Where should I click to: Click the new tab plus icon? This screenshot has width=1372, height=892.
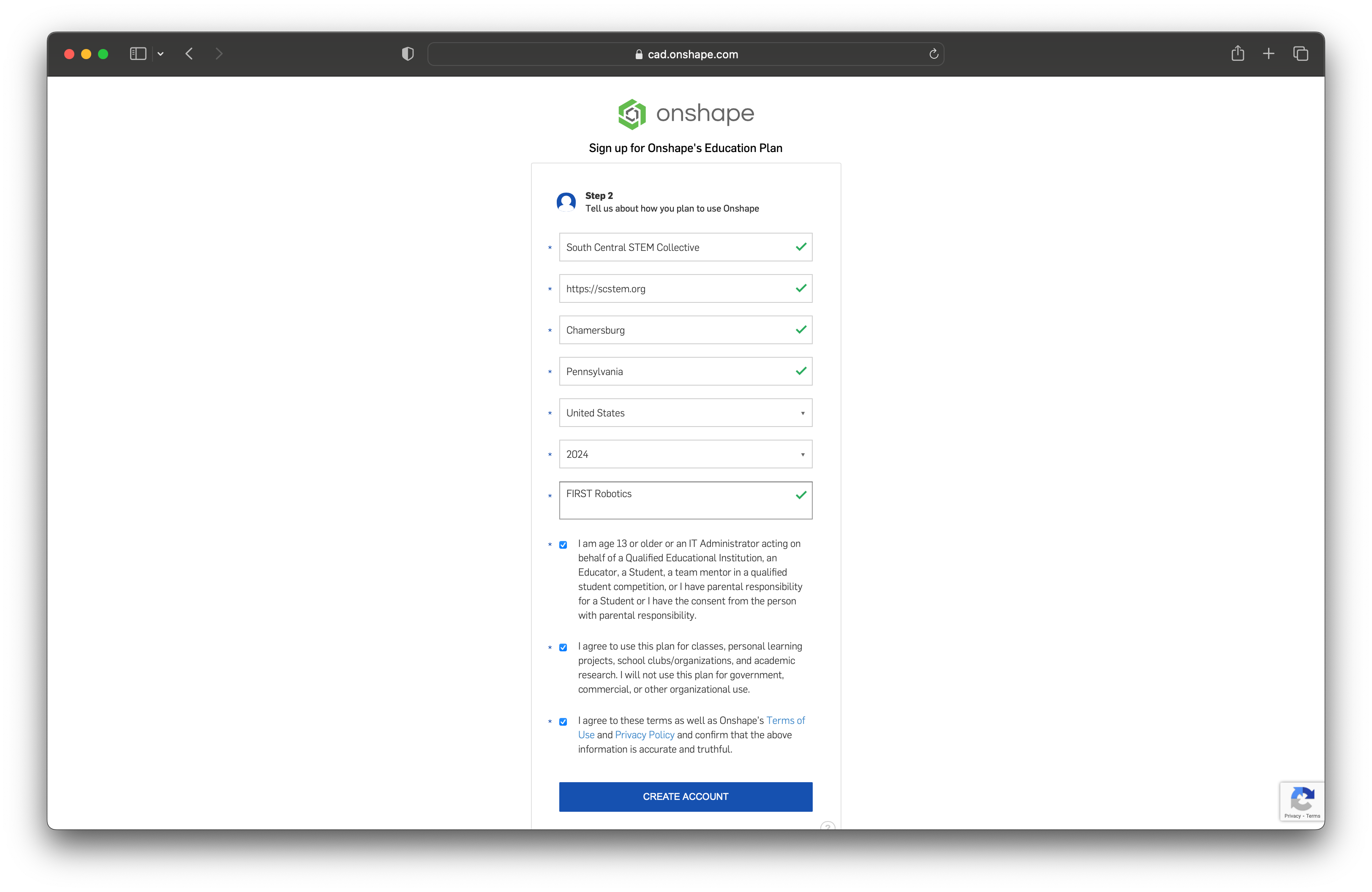point(1268,54)
